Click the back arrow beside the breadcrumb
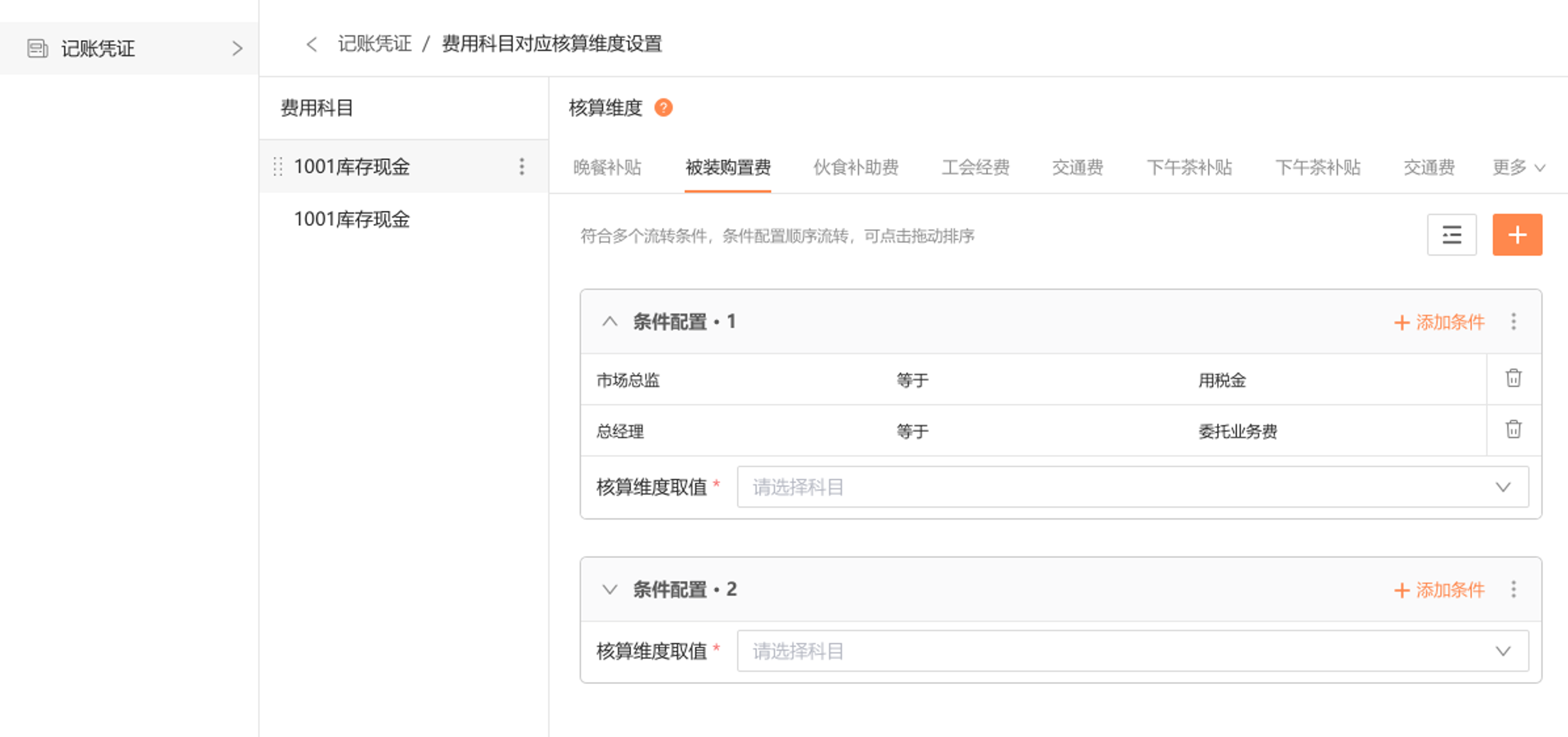Viewport: 1568px width, 737px height. [312, 44]
